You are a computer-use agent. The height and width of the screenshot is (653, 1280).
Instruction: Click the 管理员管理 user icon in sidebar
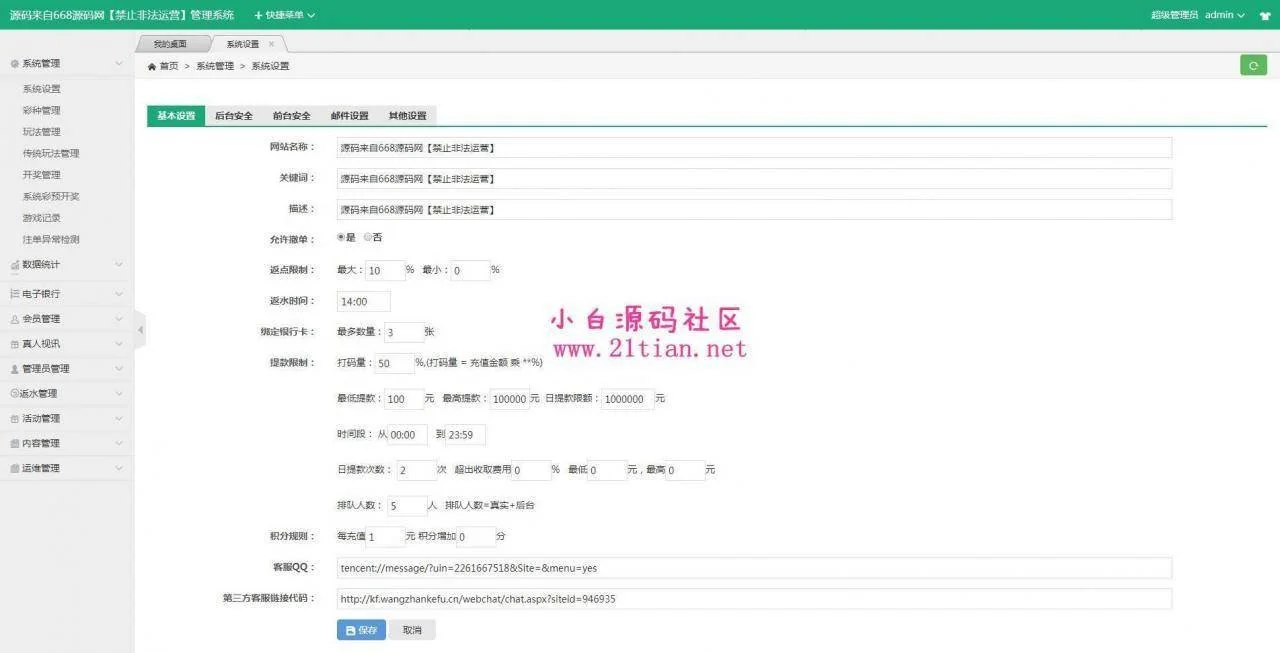coord(14,369)
